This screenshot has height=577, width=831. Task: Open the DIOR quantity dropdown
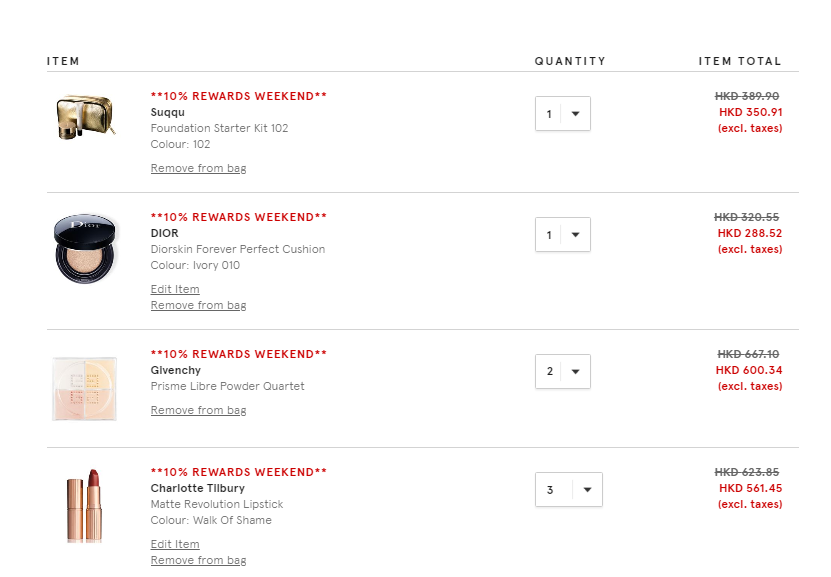click(563, 234)
